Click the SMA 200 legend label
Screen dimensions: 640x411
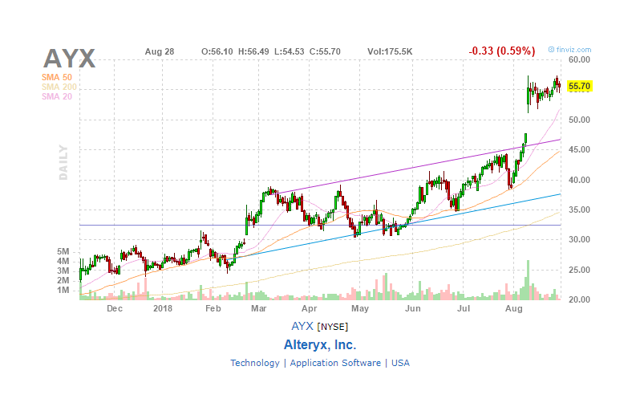(x=59, y=87)
